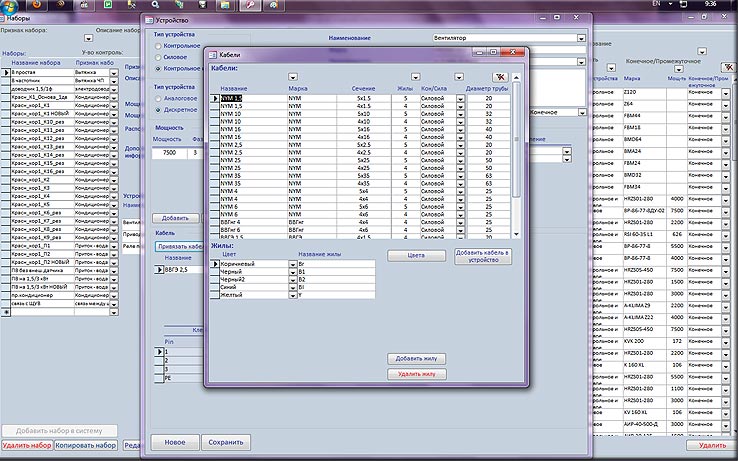
Task: Expand Конечное dropdown in Z120 row
Action: [726, 93]
